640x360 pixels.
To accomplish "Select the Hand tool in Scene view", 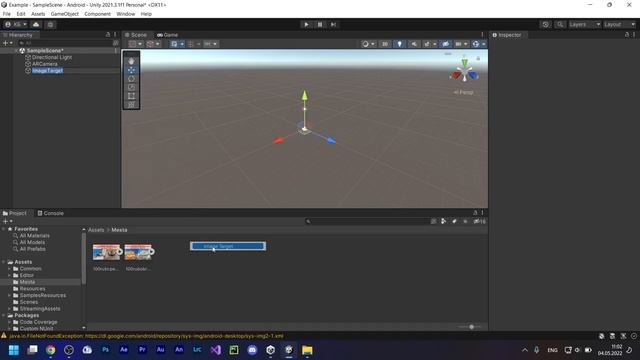I will (x=131, y=61).
